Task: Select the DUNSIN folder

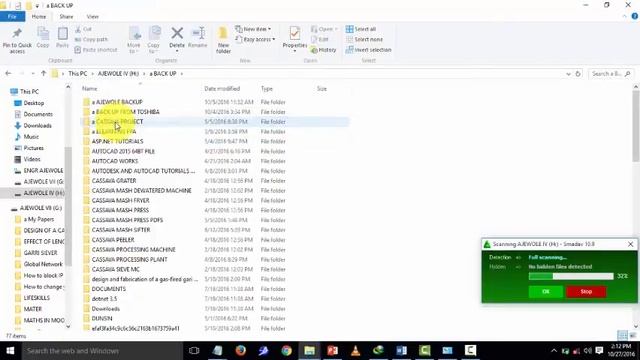Action: pos(102,318)
